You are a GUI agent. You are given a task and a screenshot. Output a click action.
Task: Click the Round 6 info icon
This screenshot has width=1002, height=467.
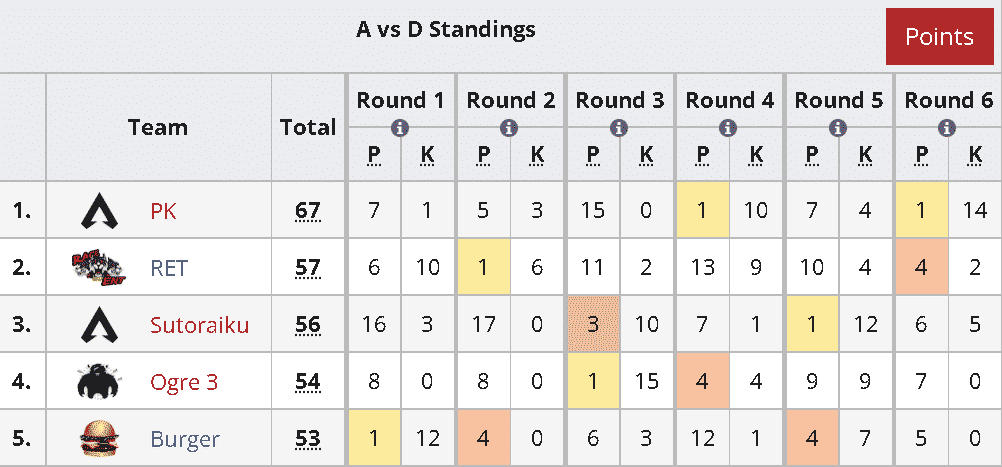[x=947, y=128]
